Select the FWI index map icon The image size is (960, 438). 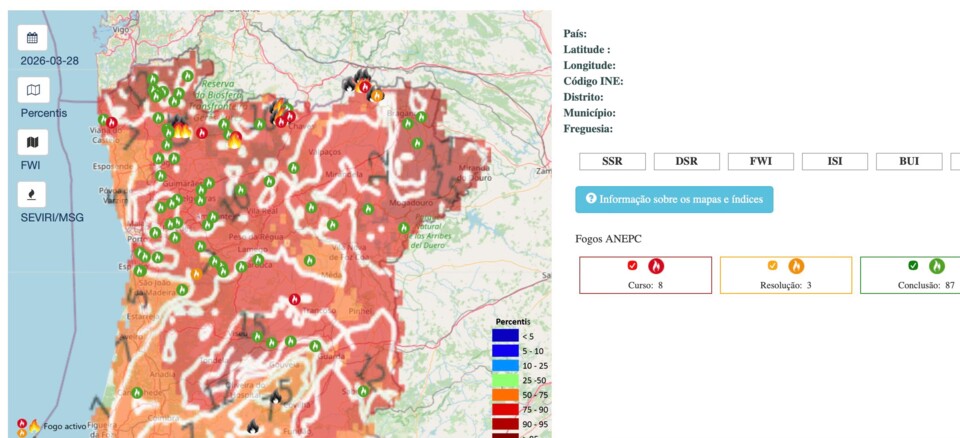coord(33,142)
